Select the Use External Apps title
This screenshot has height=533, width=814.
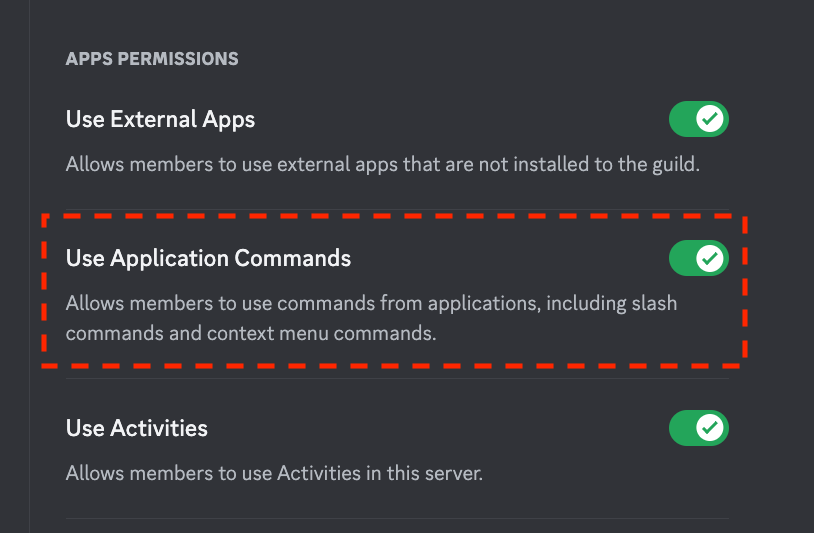[x=160, y=120]
